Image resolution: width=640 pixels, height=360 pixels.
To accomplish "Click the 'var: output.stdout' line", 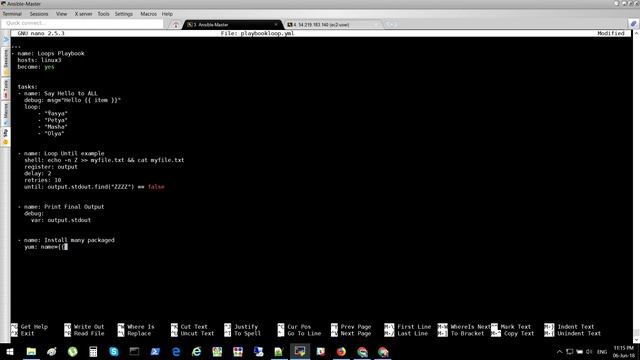I will 61,220.
